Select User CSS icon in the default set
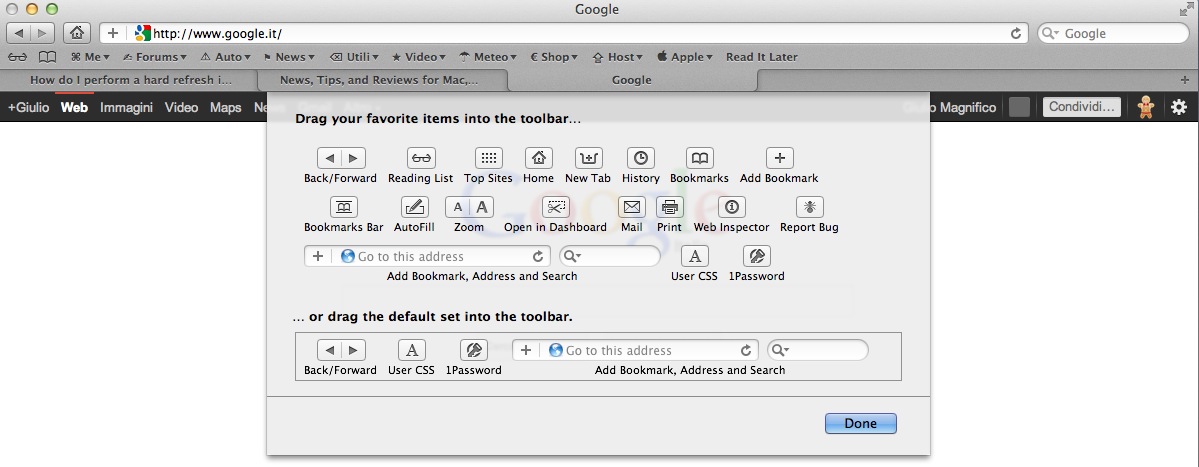Image resolution: width=1199 pixels, height=467 pixels. (x=411, y=350)
